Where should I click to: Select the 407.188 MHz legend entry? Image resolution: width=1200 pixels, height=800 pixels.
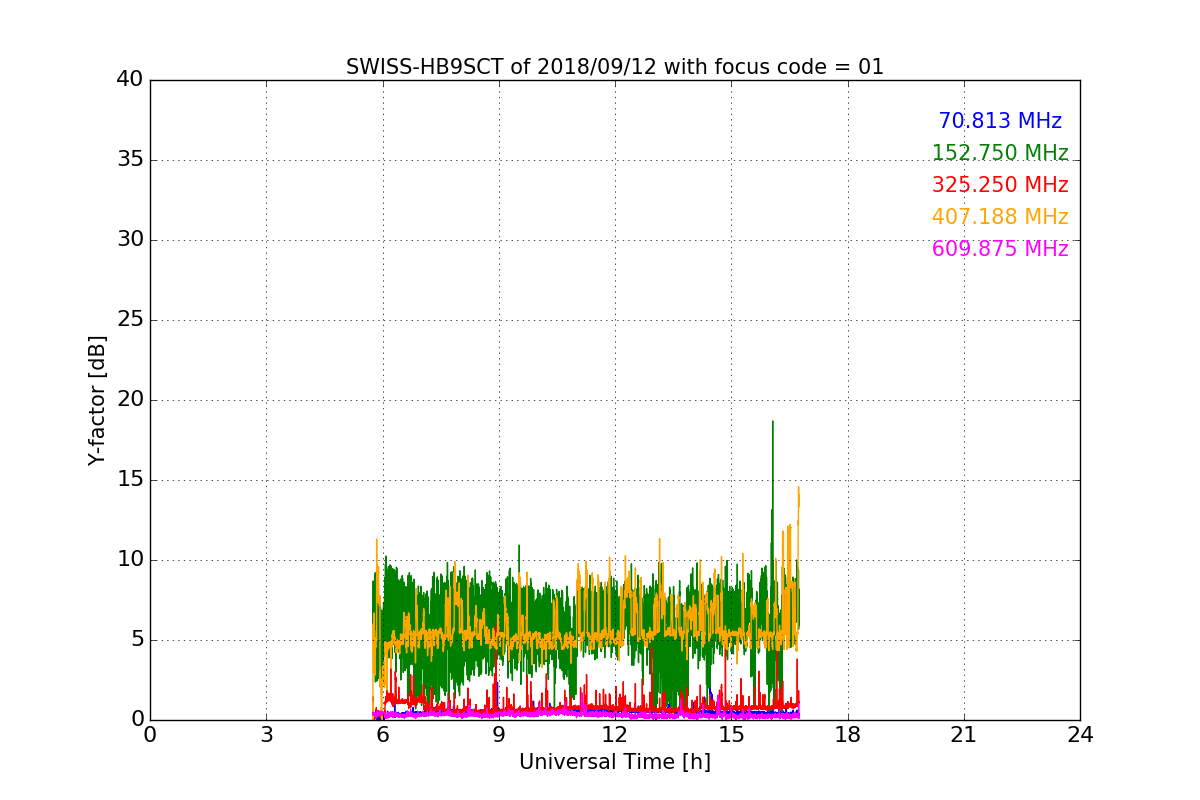click(x=1000, y=217)
